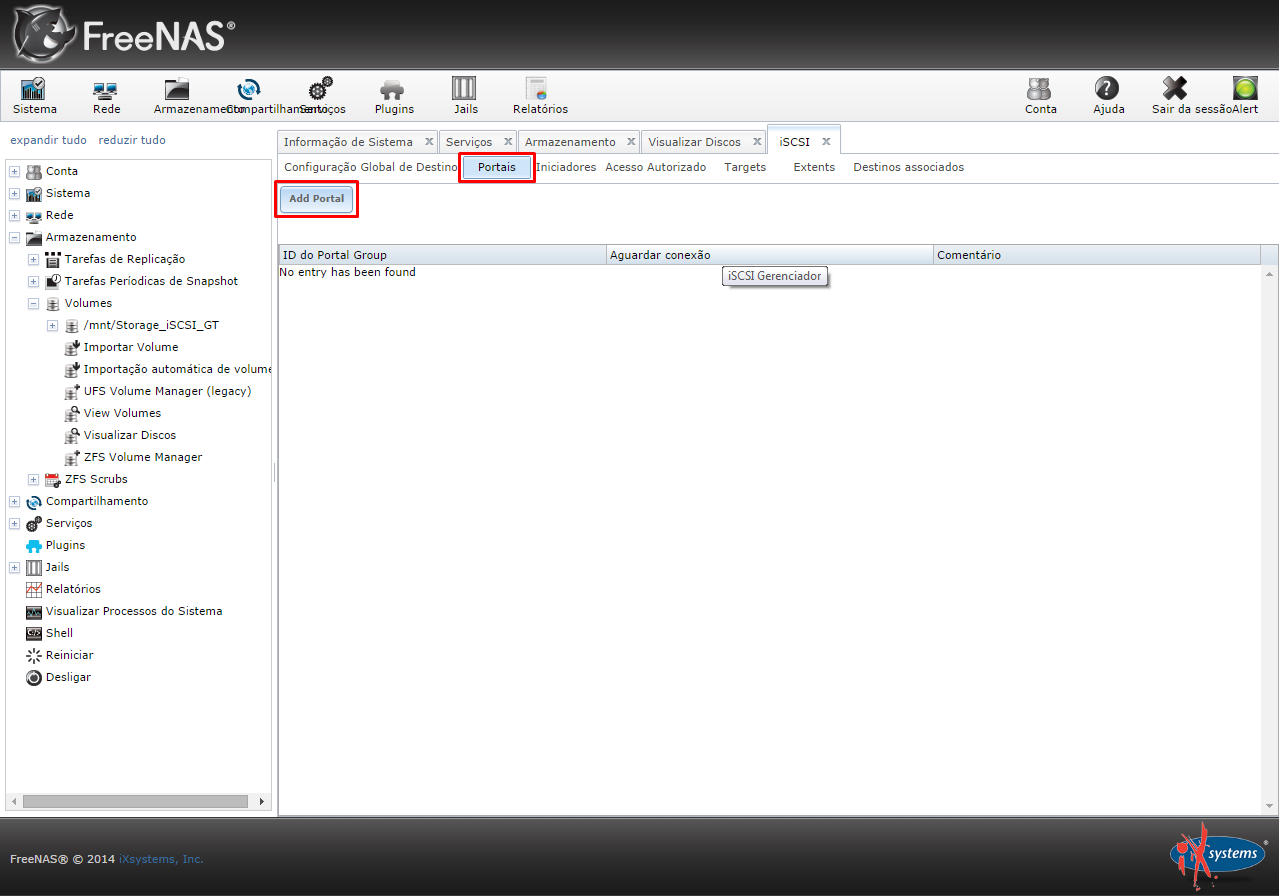Expand the /mnt/Storage_iSCSI_GT volume node

coord(52,326)
